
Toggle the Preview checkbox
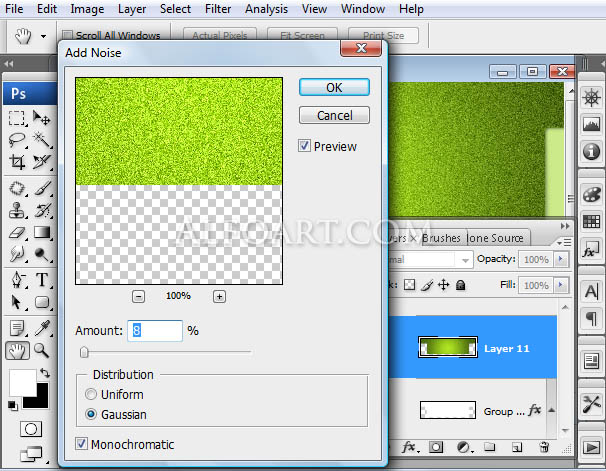point(304,146)
